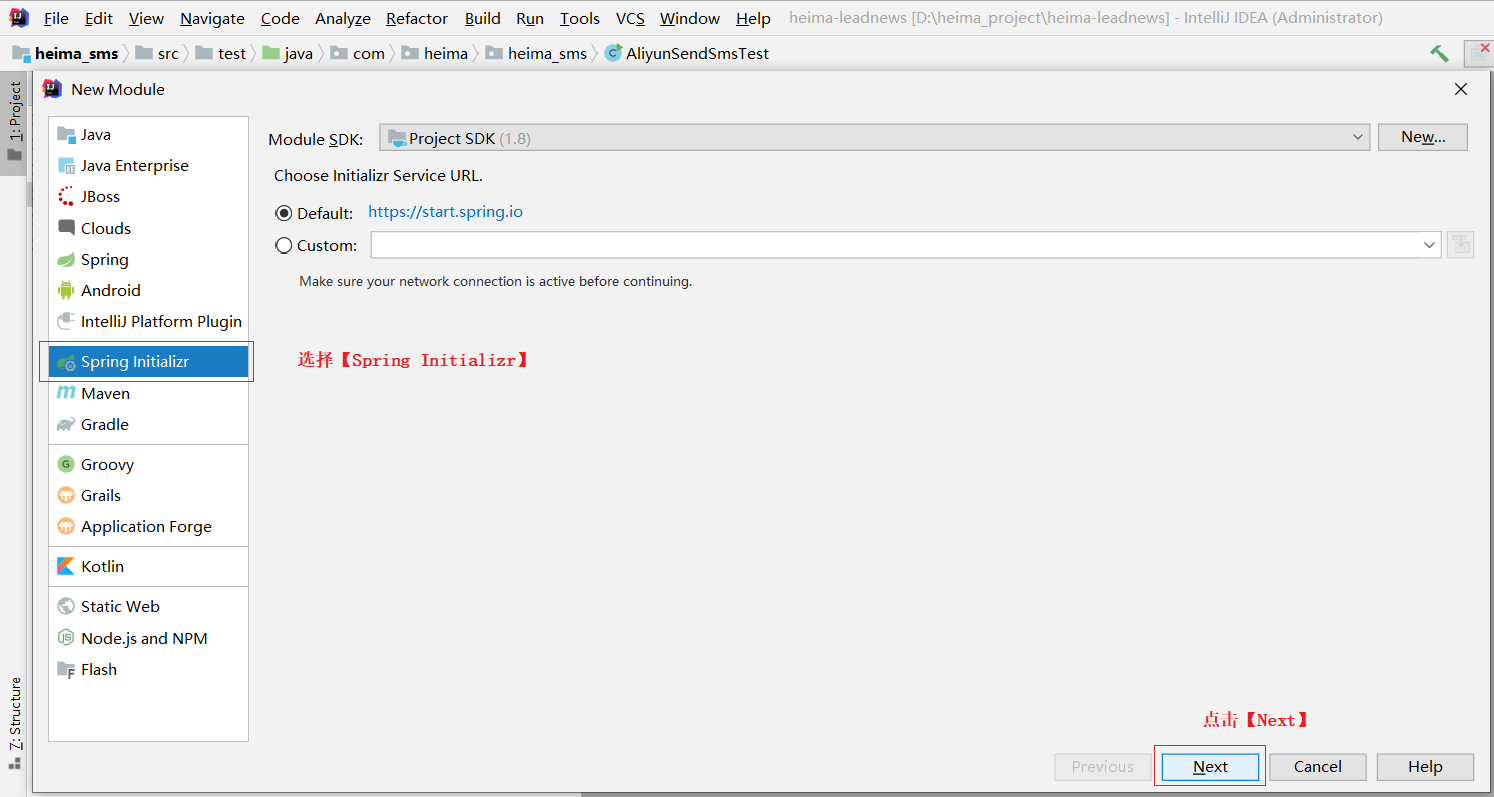Screen dimensions: 1494x797
Task: Open the https://start.spring.io link
Action: pyautogui.click(x=445, y=212)
